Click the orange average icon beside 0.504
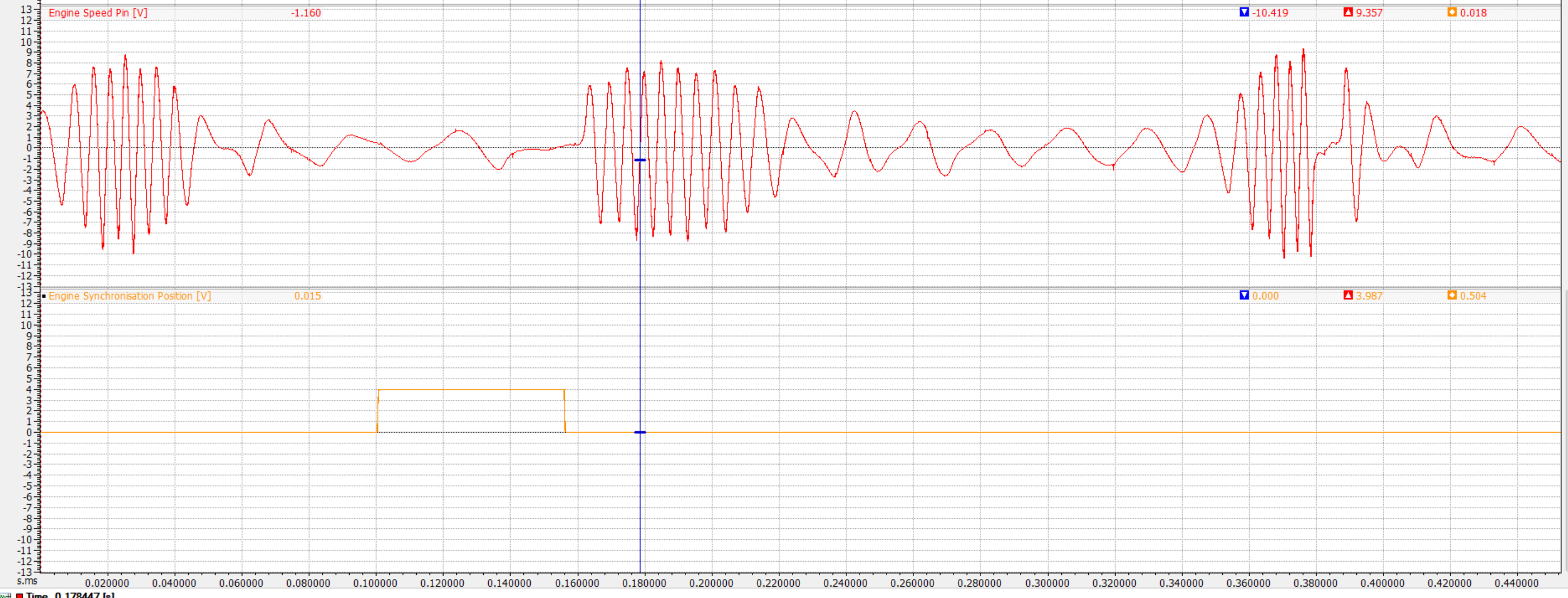The height and width of the screenshot is (598, 1568). [1452, 295]
